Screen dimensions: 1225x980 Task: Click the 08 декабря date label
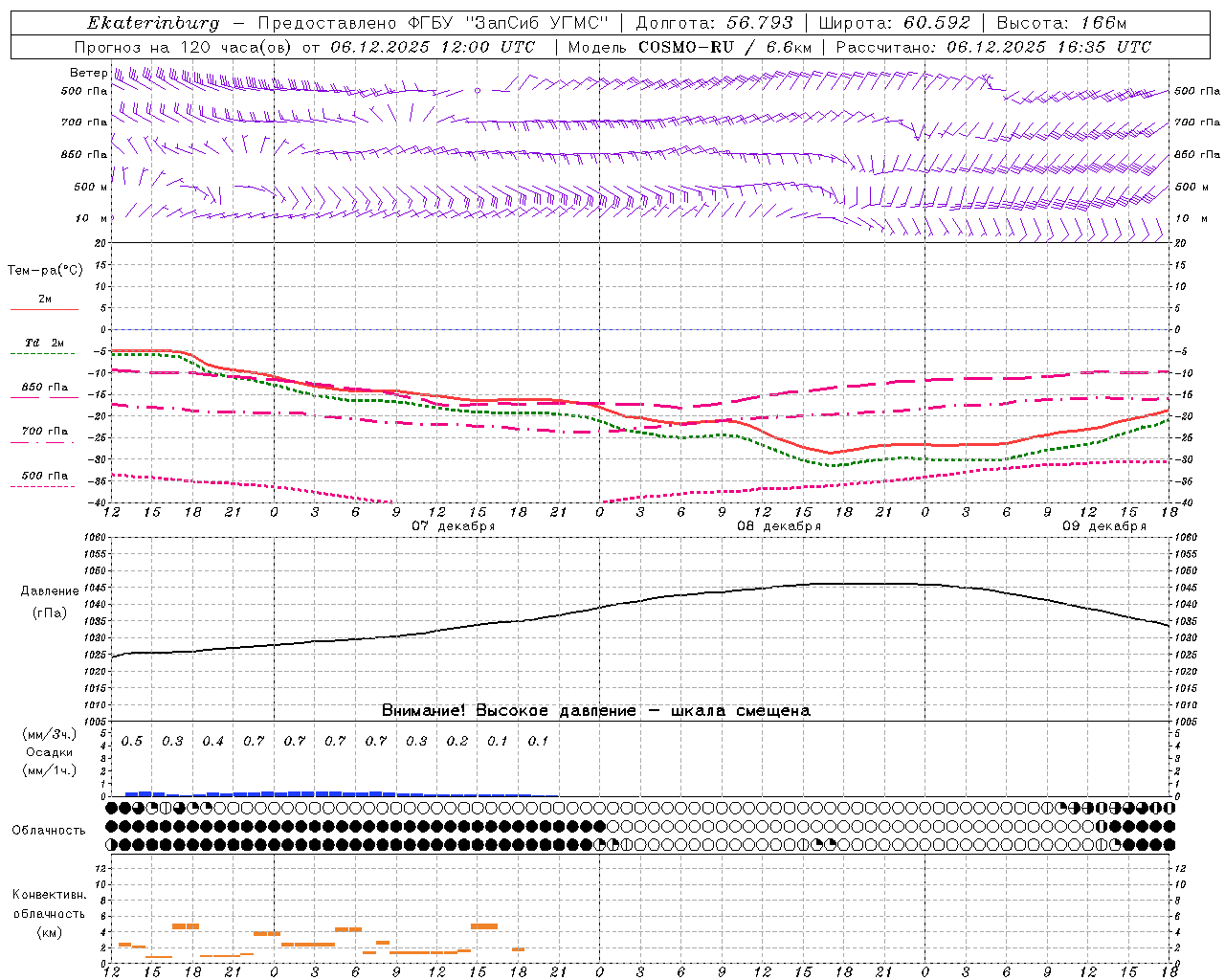pos(779,526)
